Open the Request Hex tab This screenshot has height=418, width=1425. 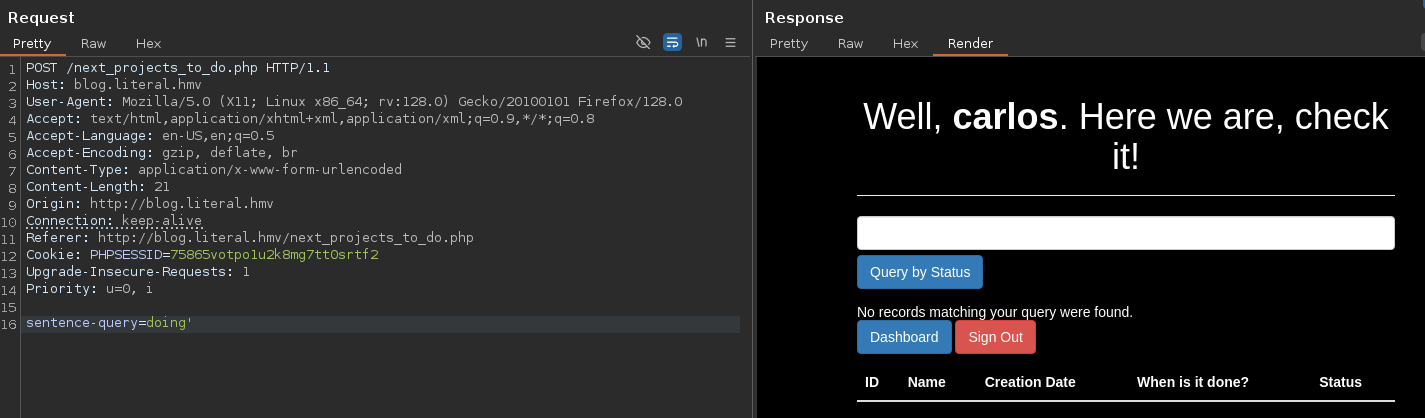coord(148,44)
